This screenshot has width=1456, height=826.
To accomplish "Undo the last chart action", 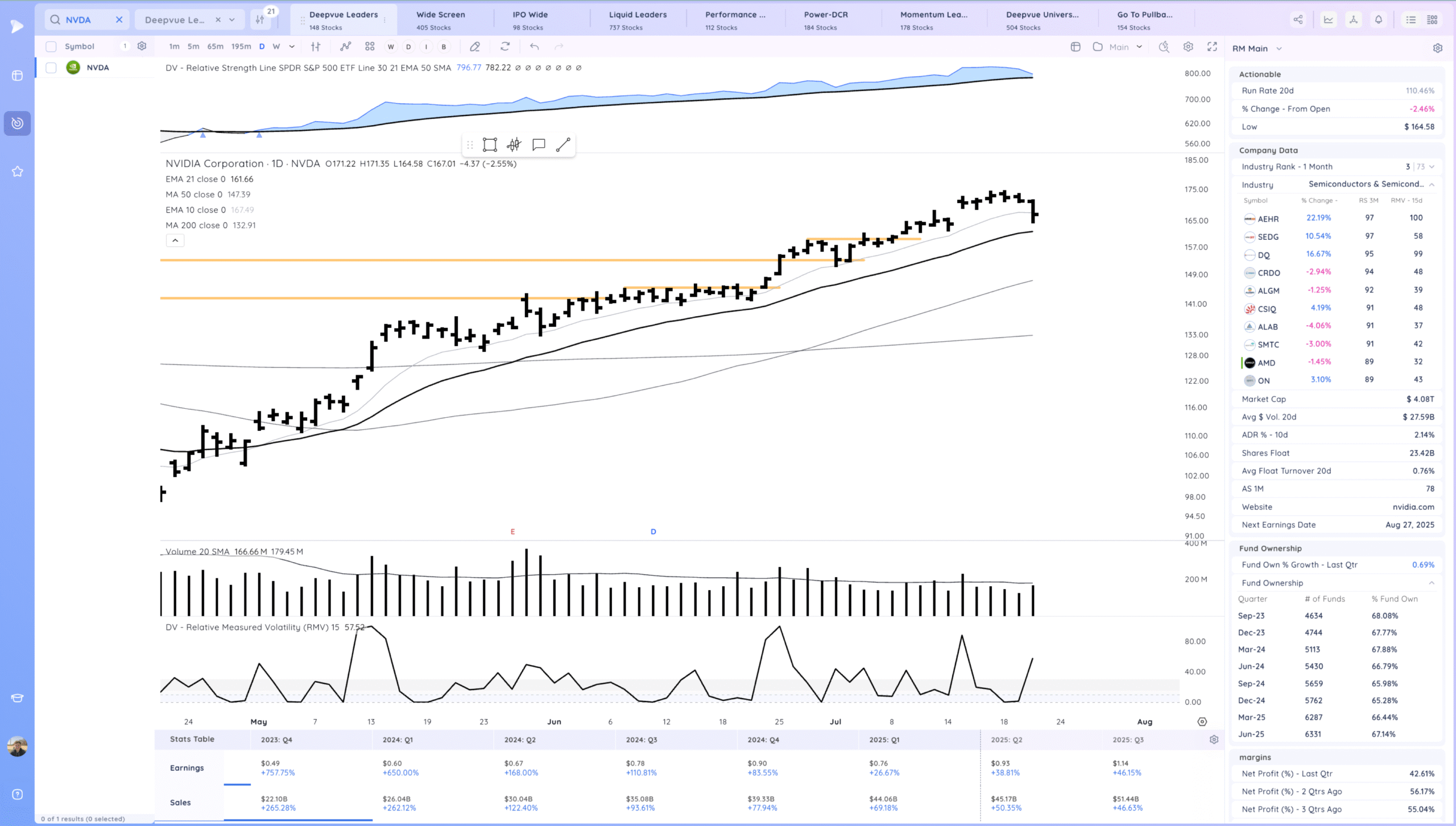I will pos(534,47).
